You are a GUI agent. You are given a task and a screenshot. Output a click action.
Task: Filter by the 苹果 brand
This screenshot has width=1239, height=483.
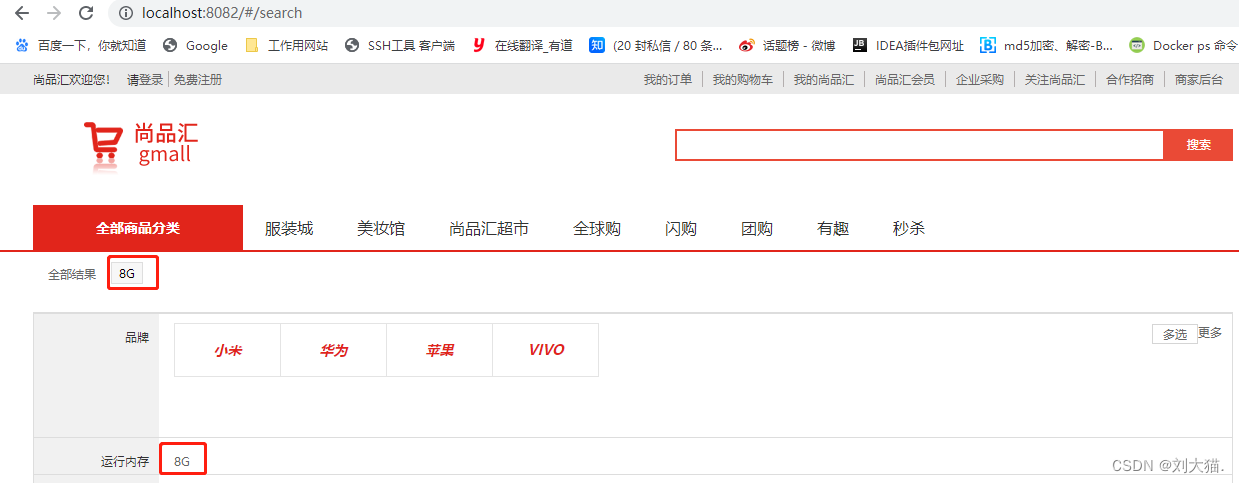coord(440,350)
